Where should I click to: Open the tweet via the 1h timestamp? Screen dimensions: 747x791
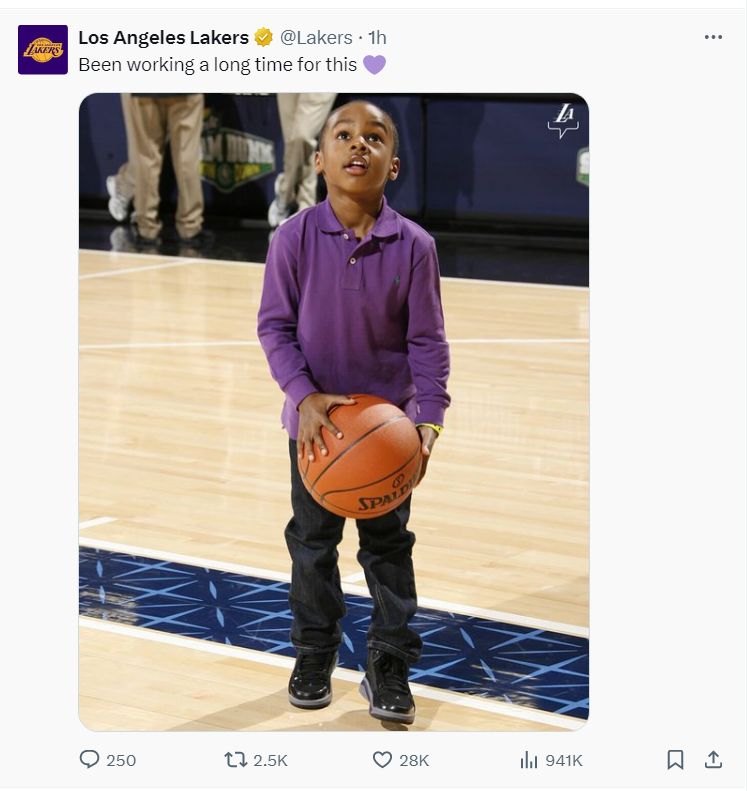tap(377, 38)
